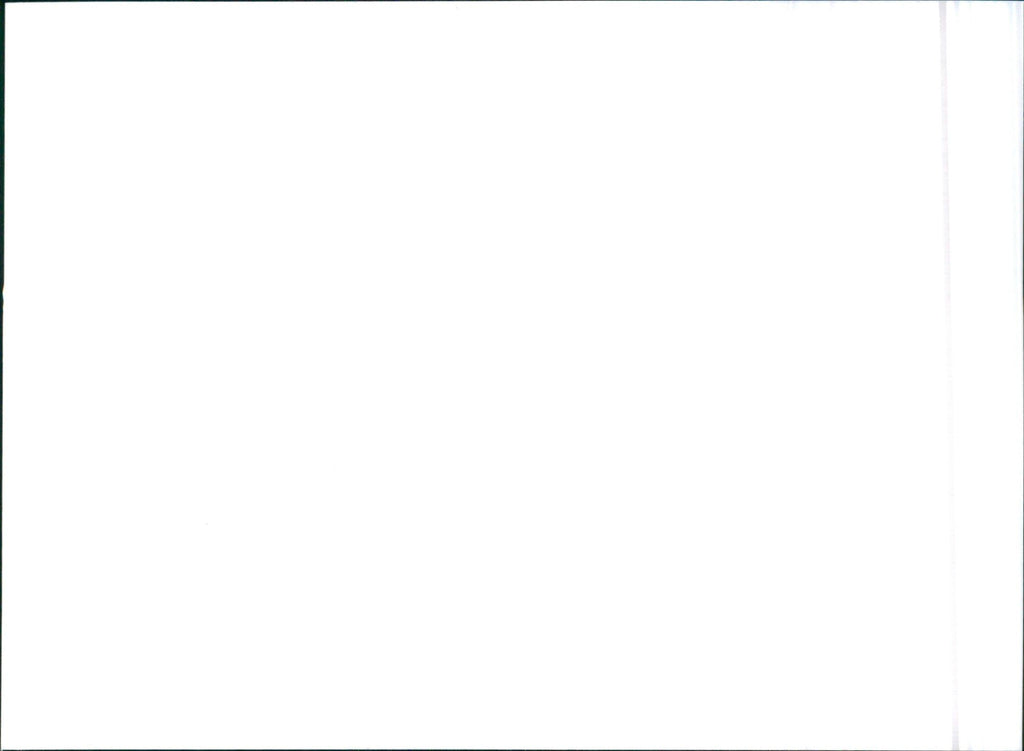Click the thin dark top border
This screenshot has height=751, width=1024.
pos(512,1)
